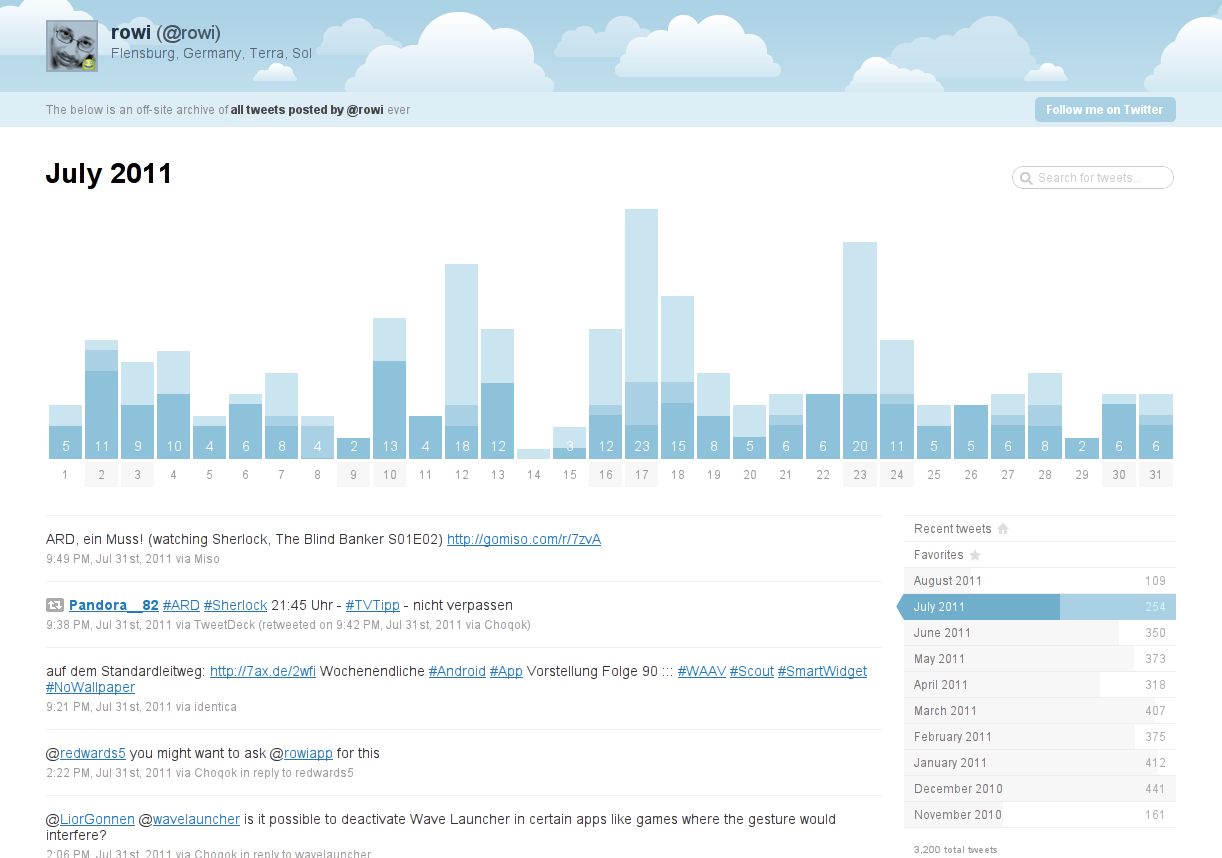The height and width of the screenshot is (858, 1222).
Task: Click the retweet icon before Pandora__82
Action: [55, 605]
